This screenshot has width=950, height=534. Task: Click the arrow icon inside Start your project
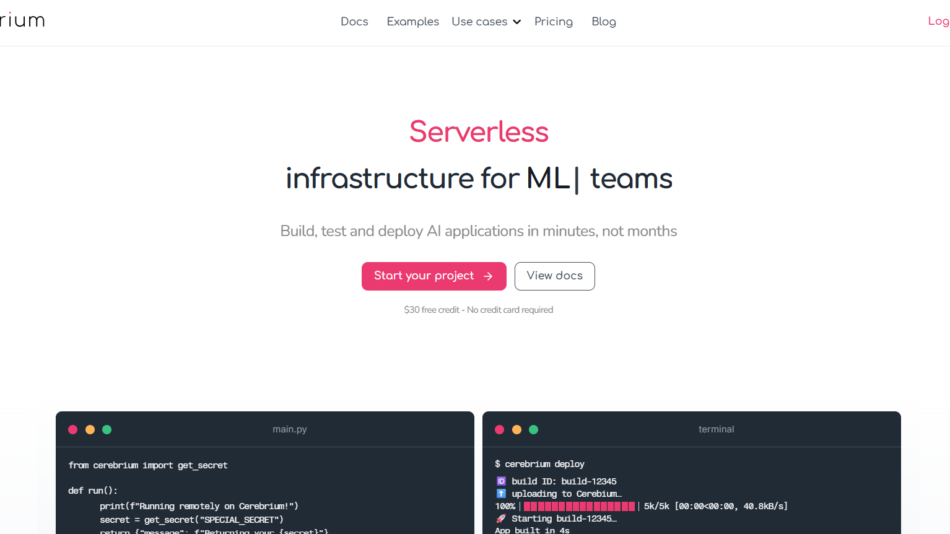(x=488, y=277)
